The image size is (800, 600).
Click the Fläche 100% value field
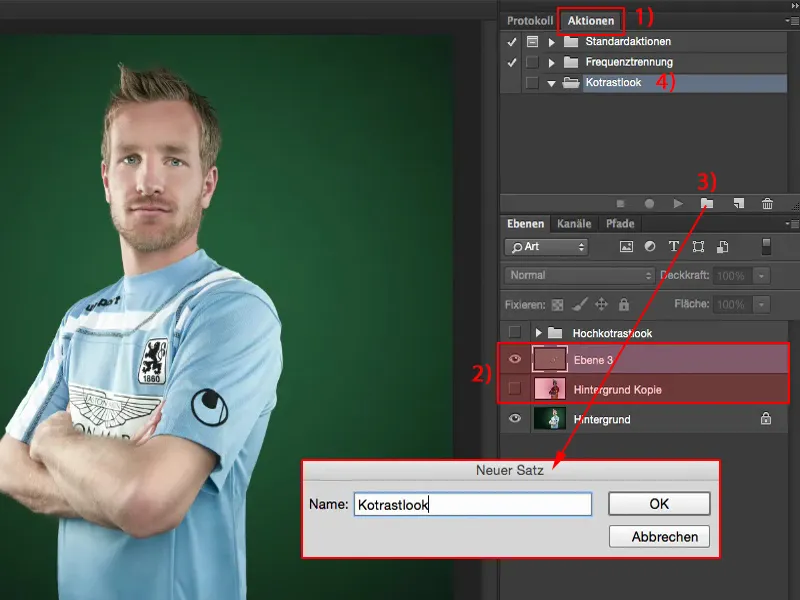click(x=733, y=305)
